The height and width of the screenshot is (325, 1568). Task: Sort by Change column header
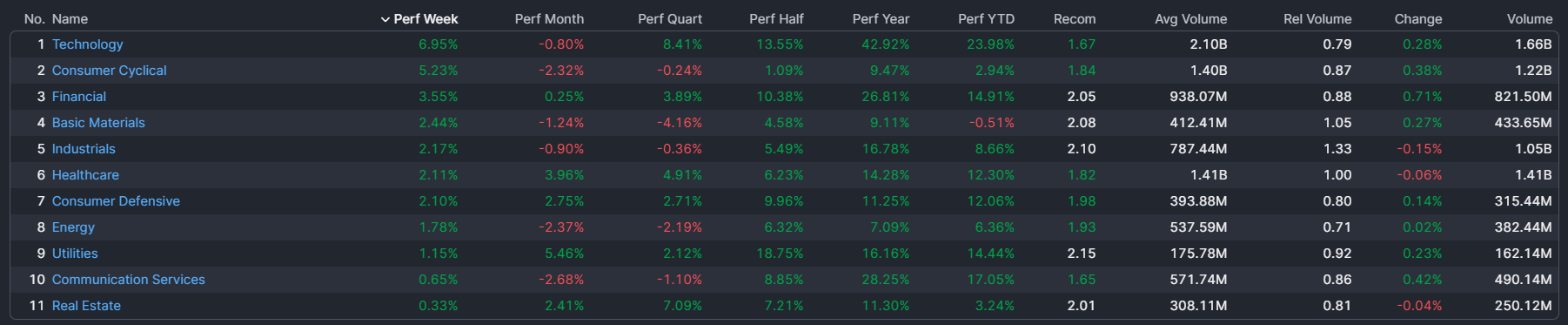coord(1417,19)
